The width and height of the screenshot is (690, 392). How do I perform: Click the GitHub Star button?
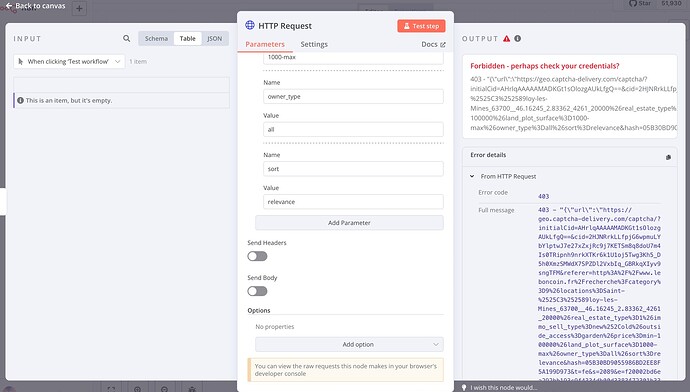(x=640, y=3)
